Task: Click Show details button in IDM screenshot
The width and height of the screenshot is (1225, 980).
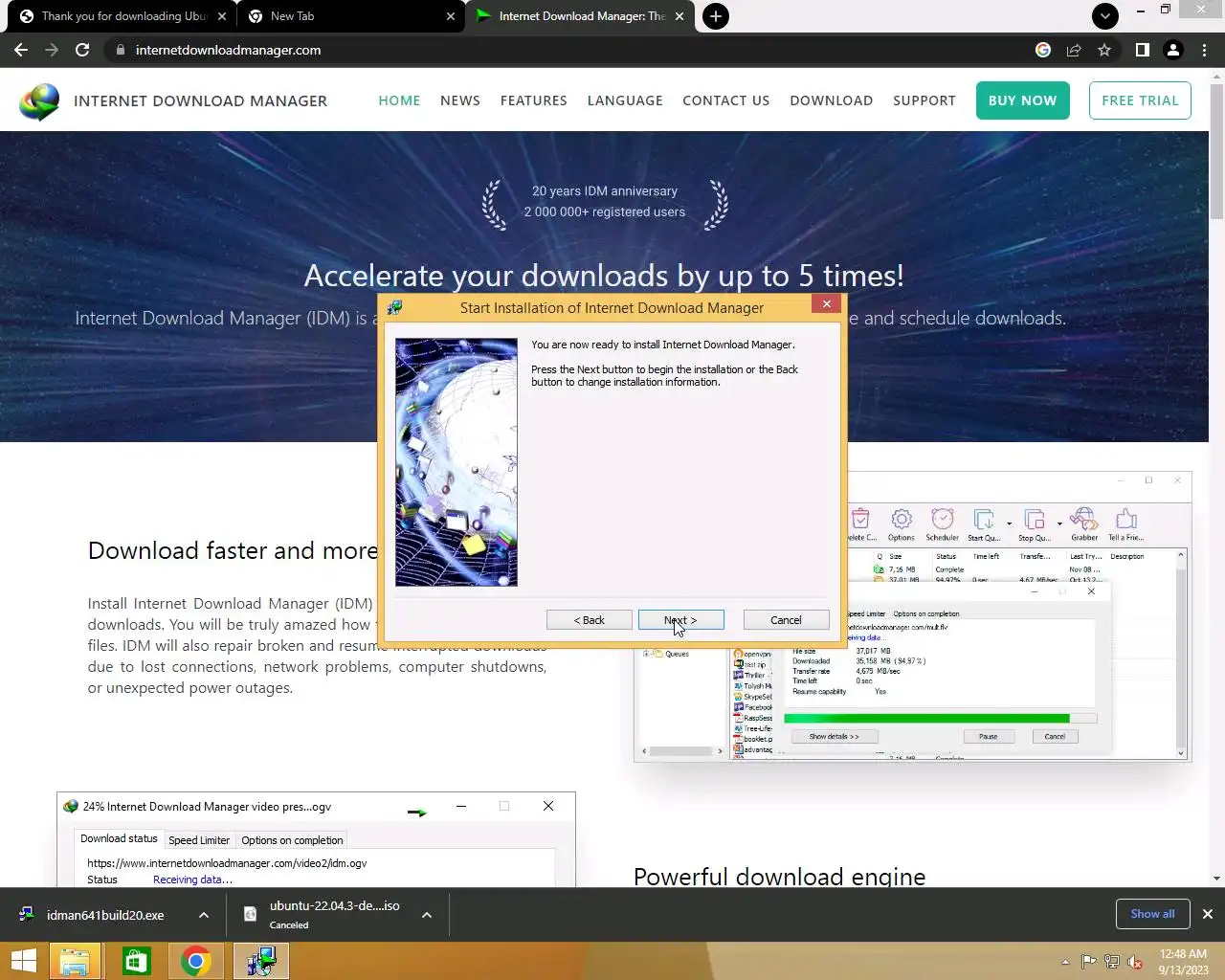Action: [x=835, y=737]
